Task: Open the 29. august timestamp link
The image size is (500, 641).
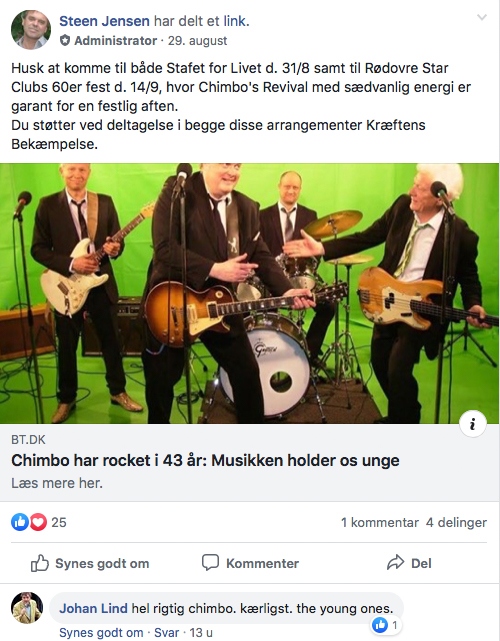Action: click(197, 40)
